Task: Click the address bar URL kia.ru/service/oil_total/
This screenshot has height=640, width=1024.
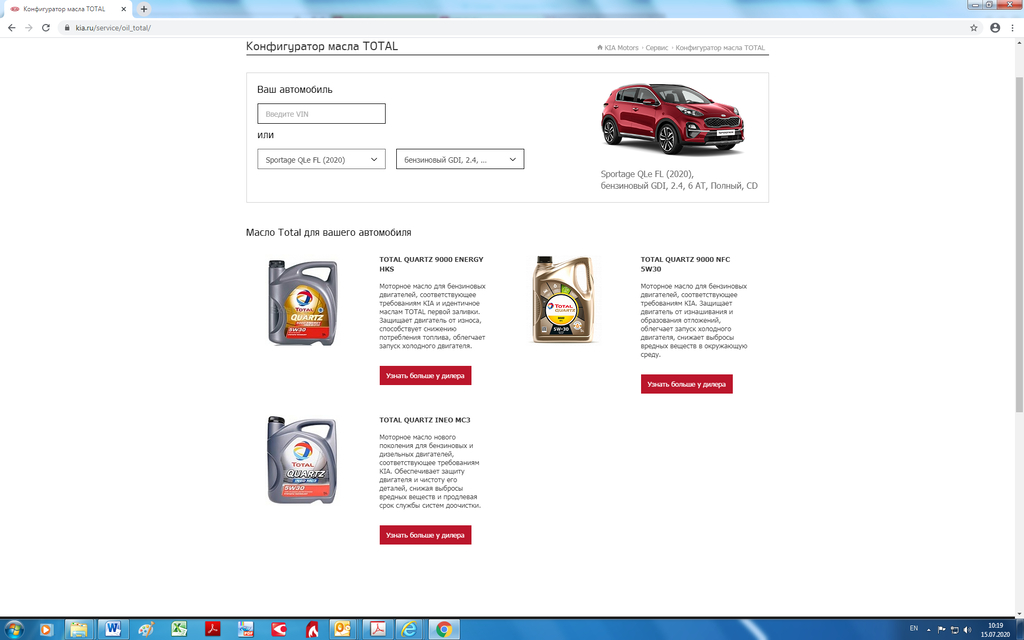Action: coord(113,28)
